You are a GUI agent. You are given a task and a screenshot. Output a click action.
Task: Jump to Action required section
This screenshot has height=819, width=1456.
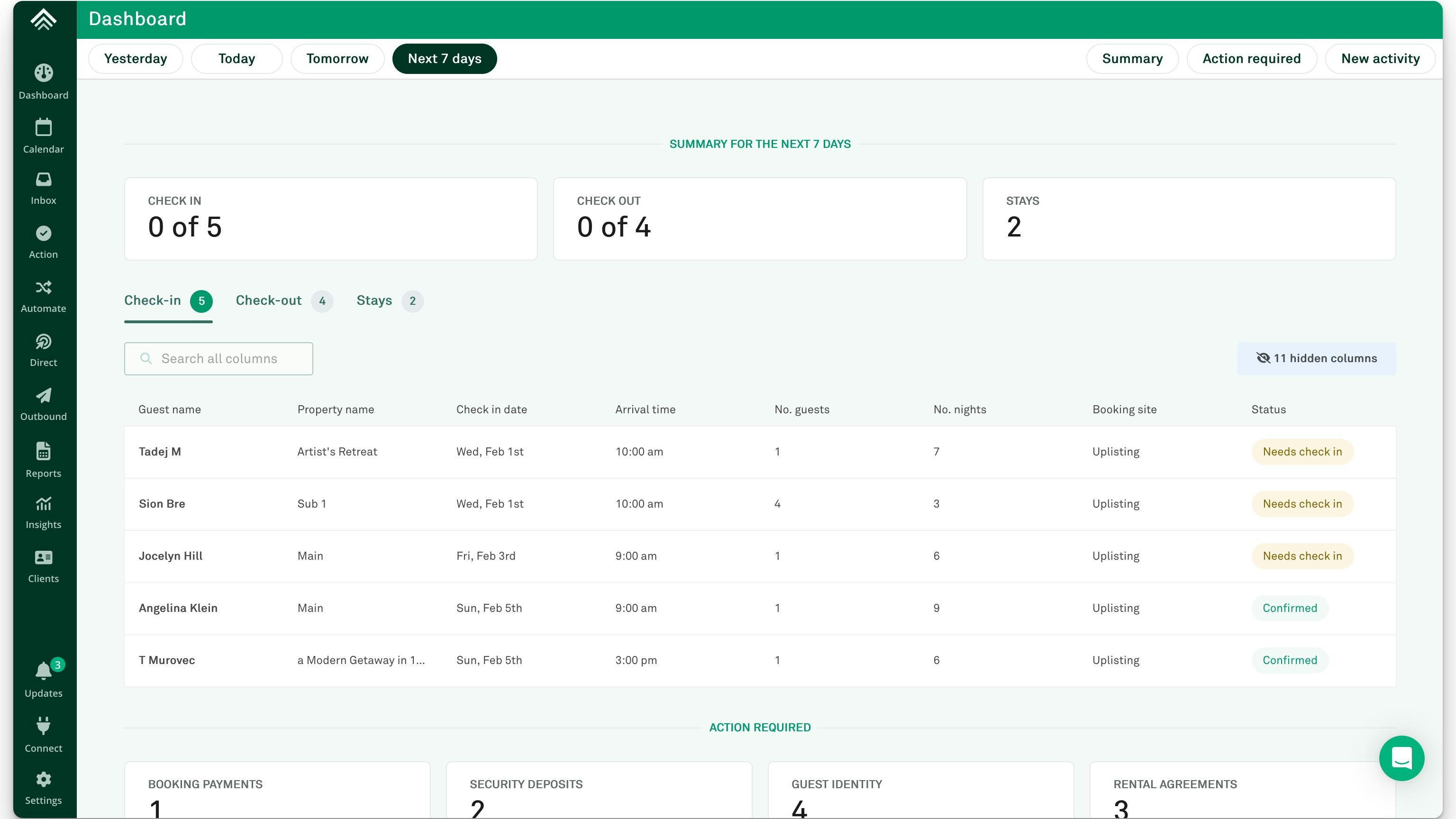coord(1251,59)
